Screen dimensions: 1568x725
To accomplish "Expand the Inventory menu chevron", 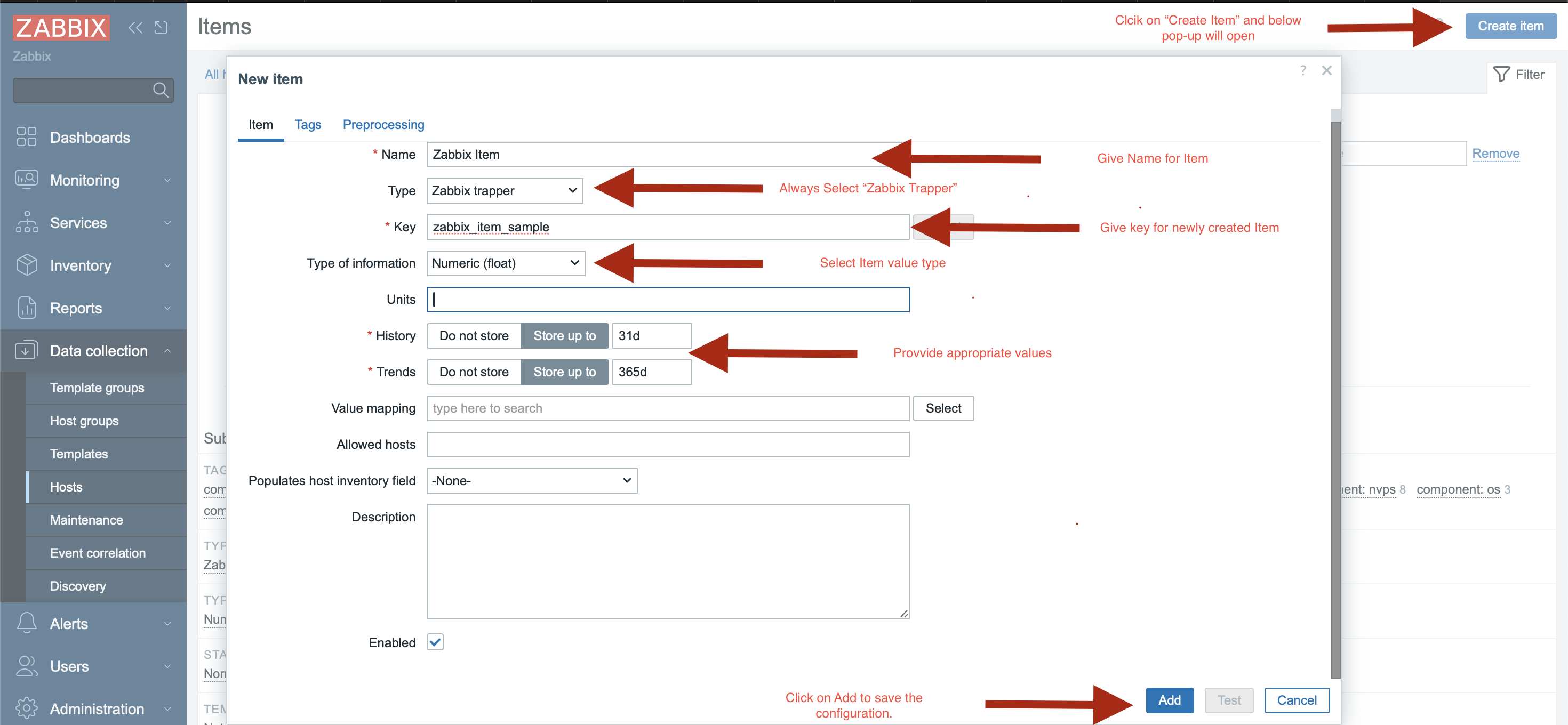I will [x=167, y=265].
